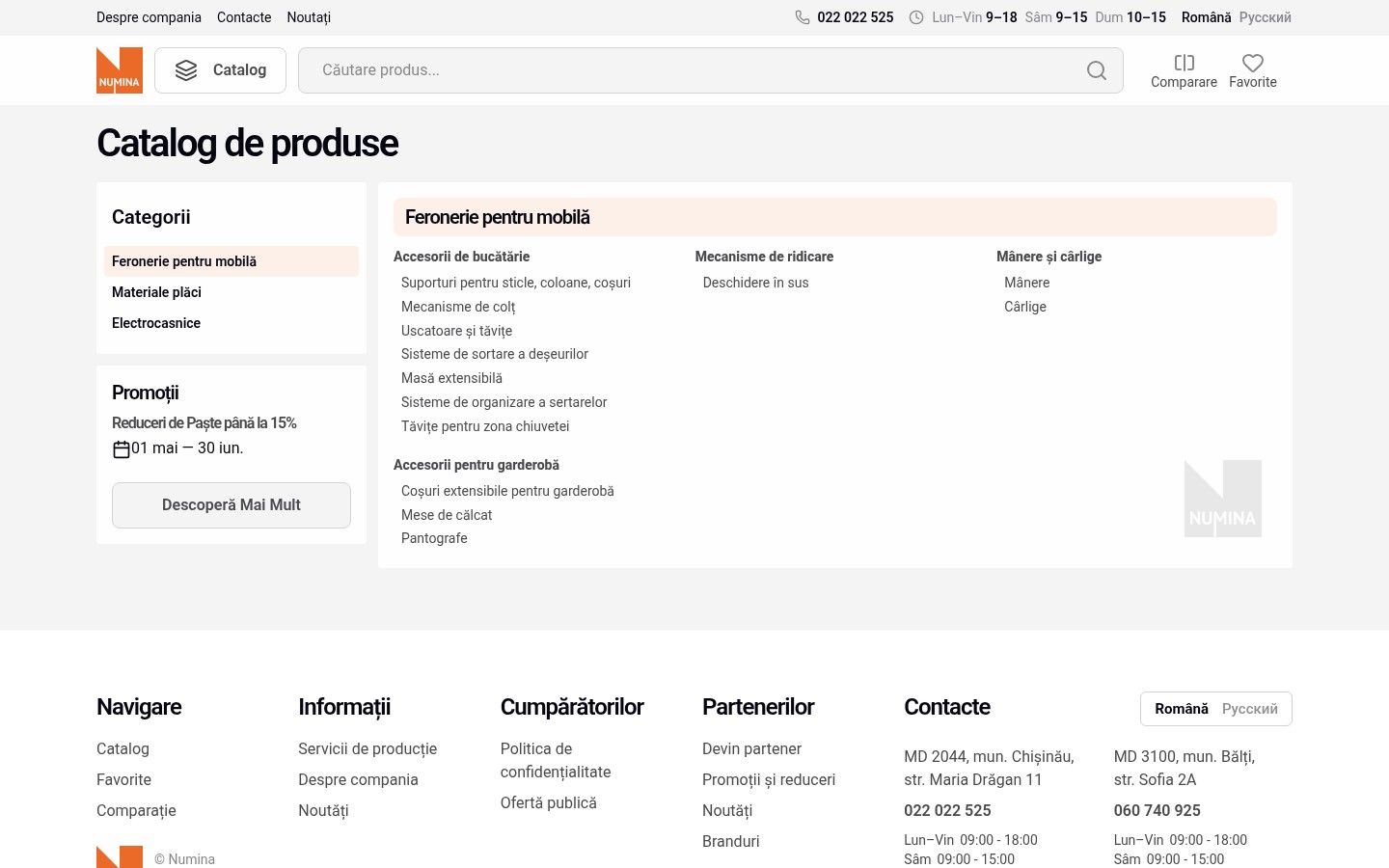The image size is (1389, 868).
Task: Call Chișinău number 022 022 525 in footer
Action: coord(947,810)
